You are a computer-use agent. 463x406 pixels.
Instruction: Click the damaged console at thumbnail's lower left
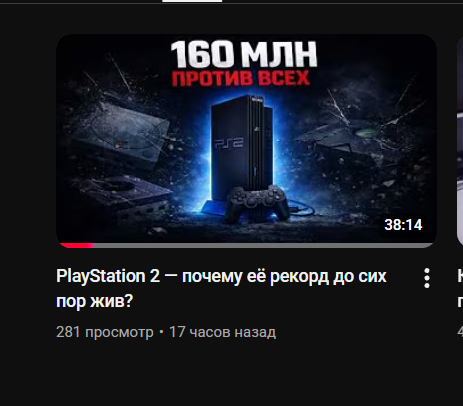pos(126,197)
